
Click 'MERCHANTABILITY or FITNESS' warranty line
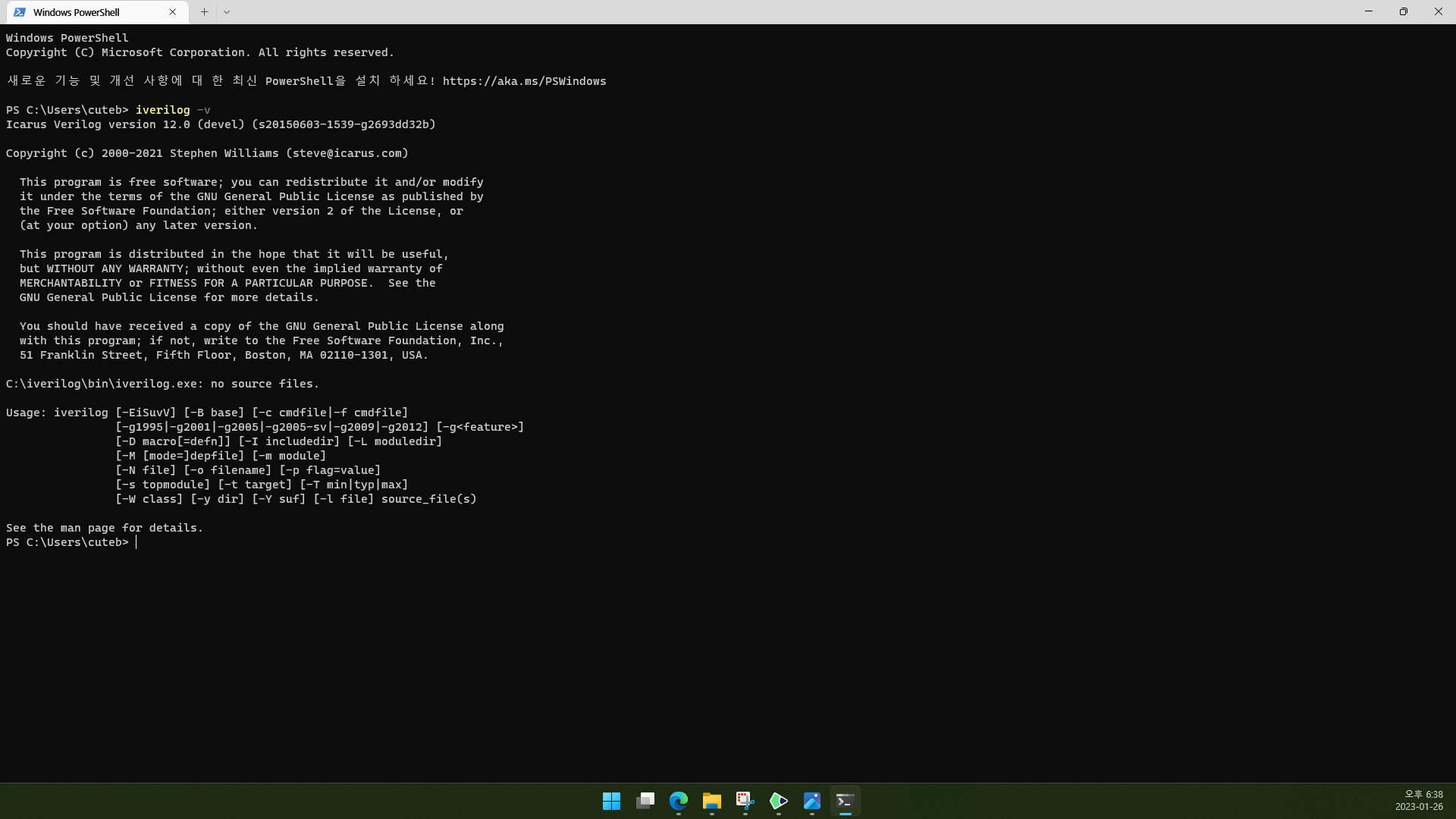(227, 283)
